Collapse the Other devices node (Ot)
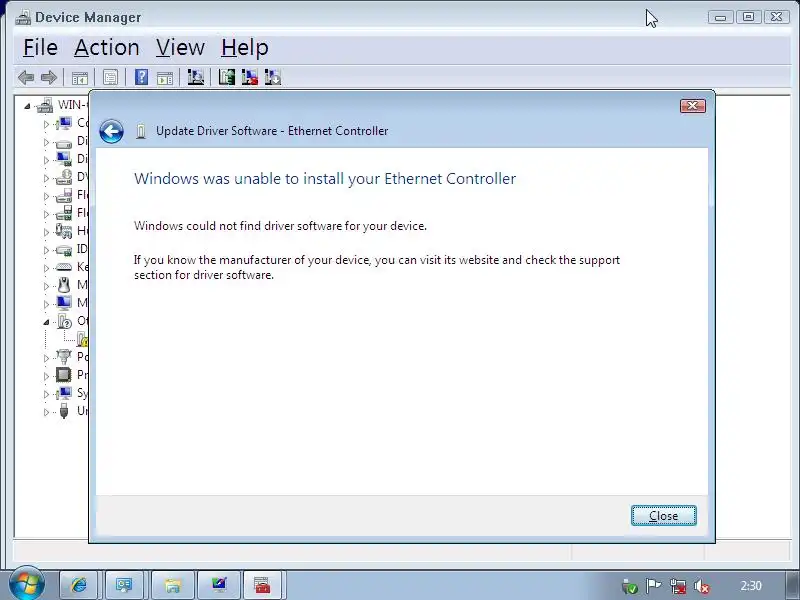Viewport: 800px width, 600px height. 46,322
